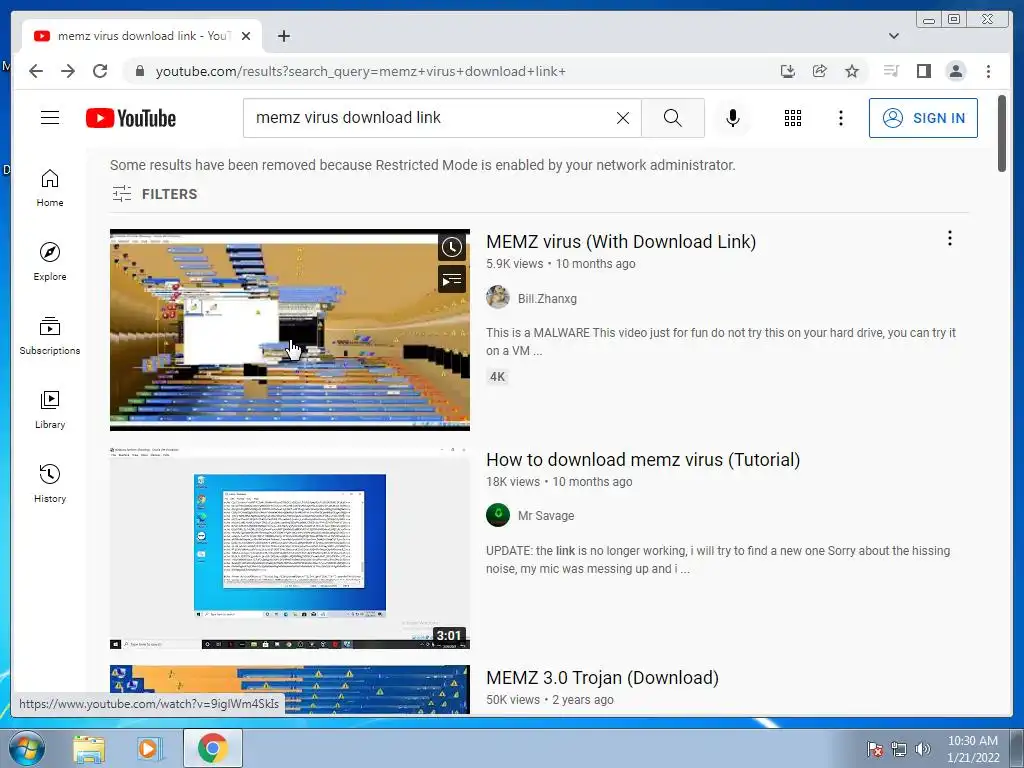Clear the search query with X
This screenshot has height=768, width=1024.
[x=623, y=118]
